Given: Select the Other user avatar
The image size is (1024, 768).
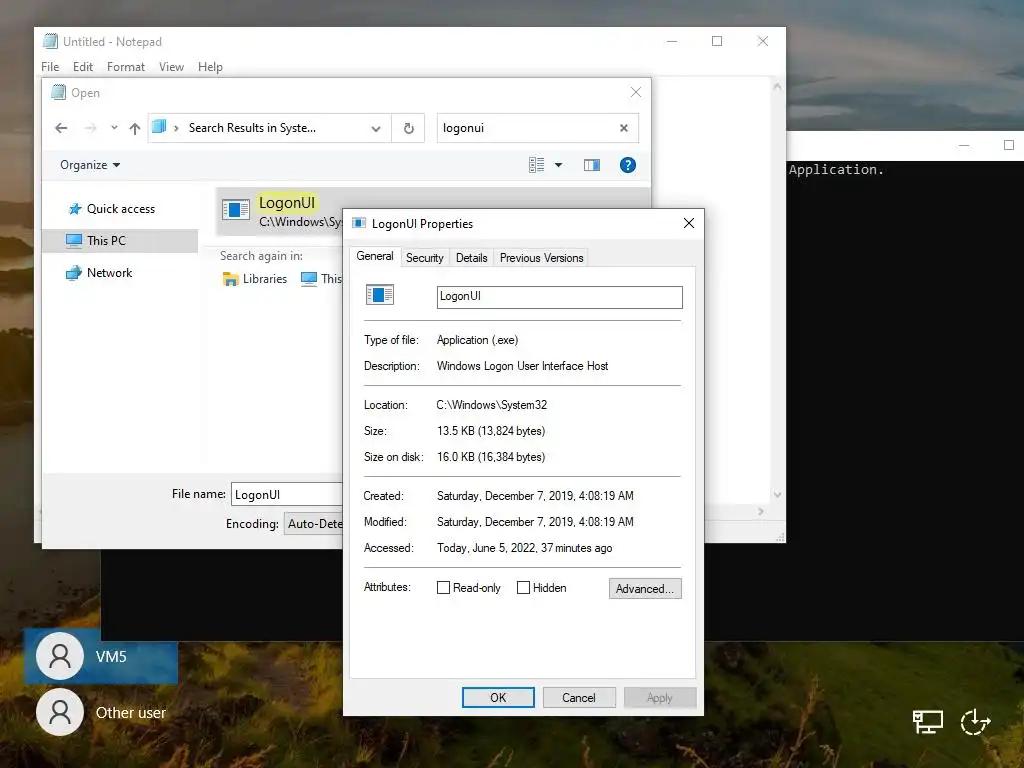Looking at the screenshot, I should [x=60, y=712].
